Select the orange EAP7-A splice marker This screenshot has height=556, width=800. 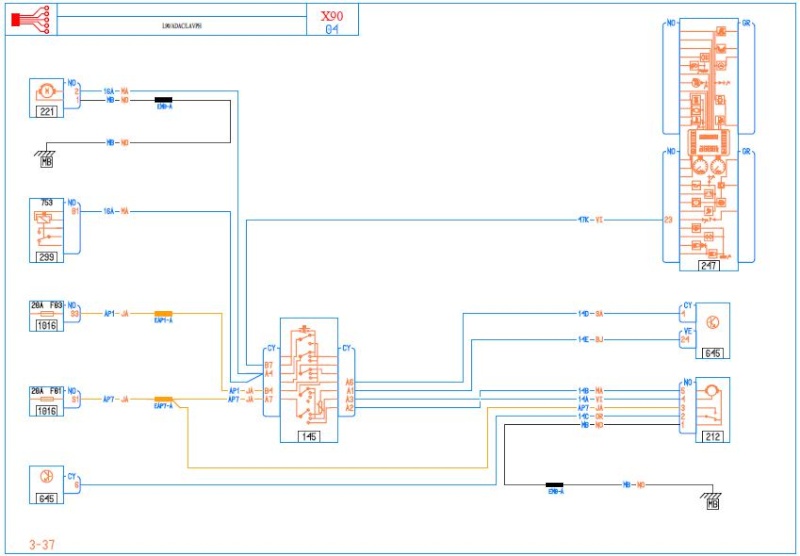tap(163, 399)
